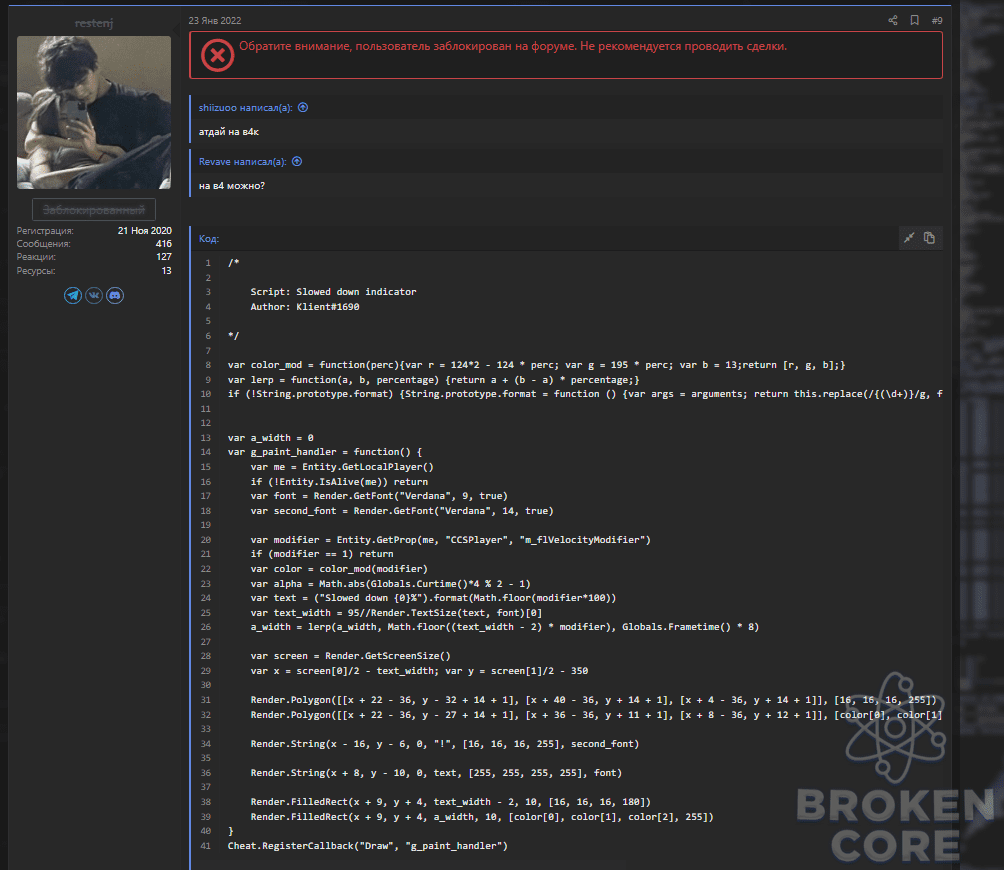Click the 'var screen = Render.GetScreenSize()' line

(x=350, y=656)
